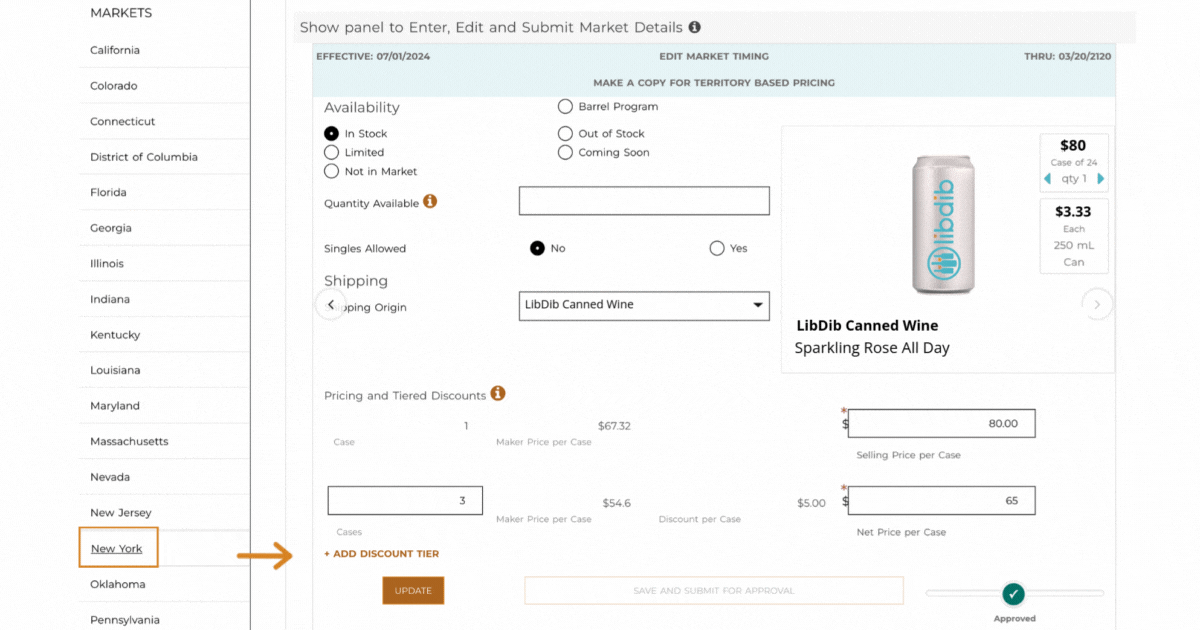Open the New York market
Screen dimensions: 1200x630
click(117, 548)
